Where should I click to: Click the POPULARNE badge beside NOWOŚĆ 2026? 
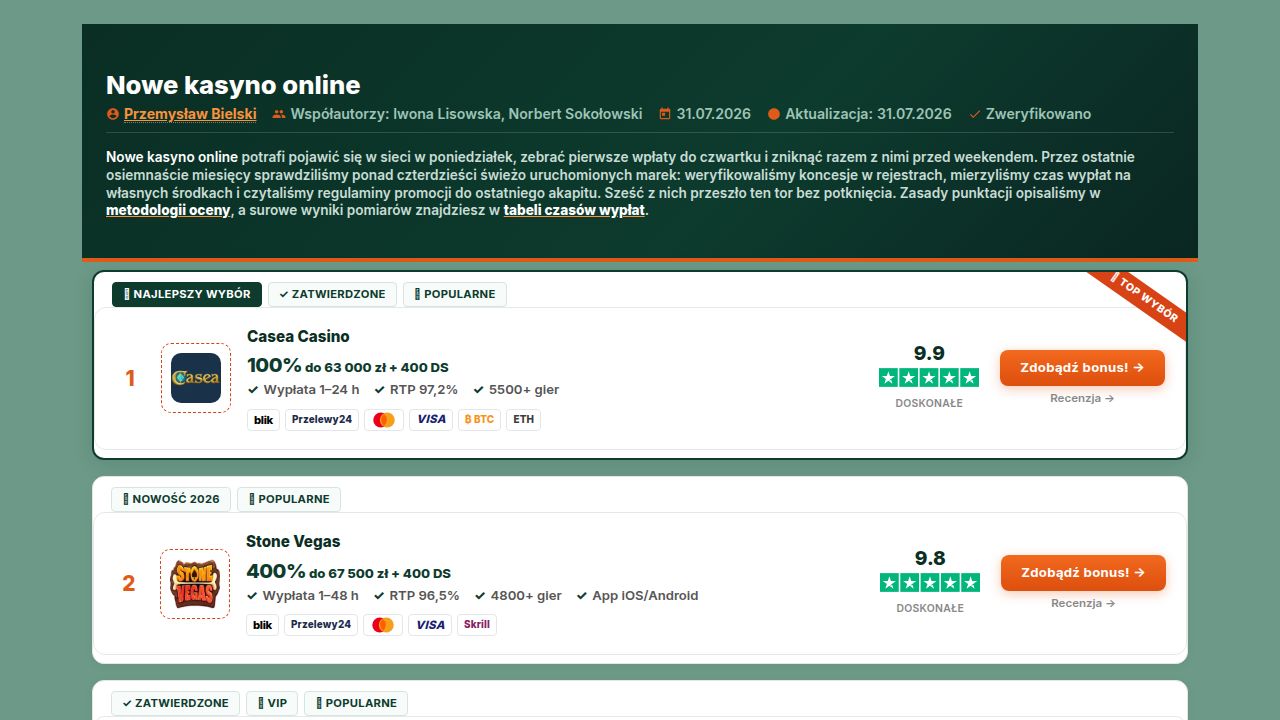tap(289, 499)
